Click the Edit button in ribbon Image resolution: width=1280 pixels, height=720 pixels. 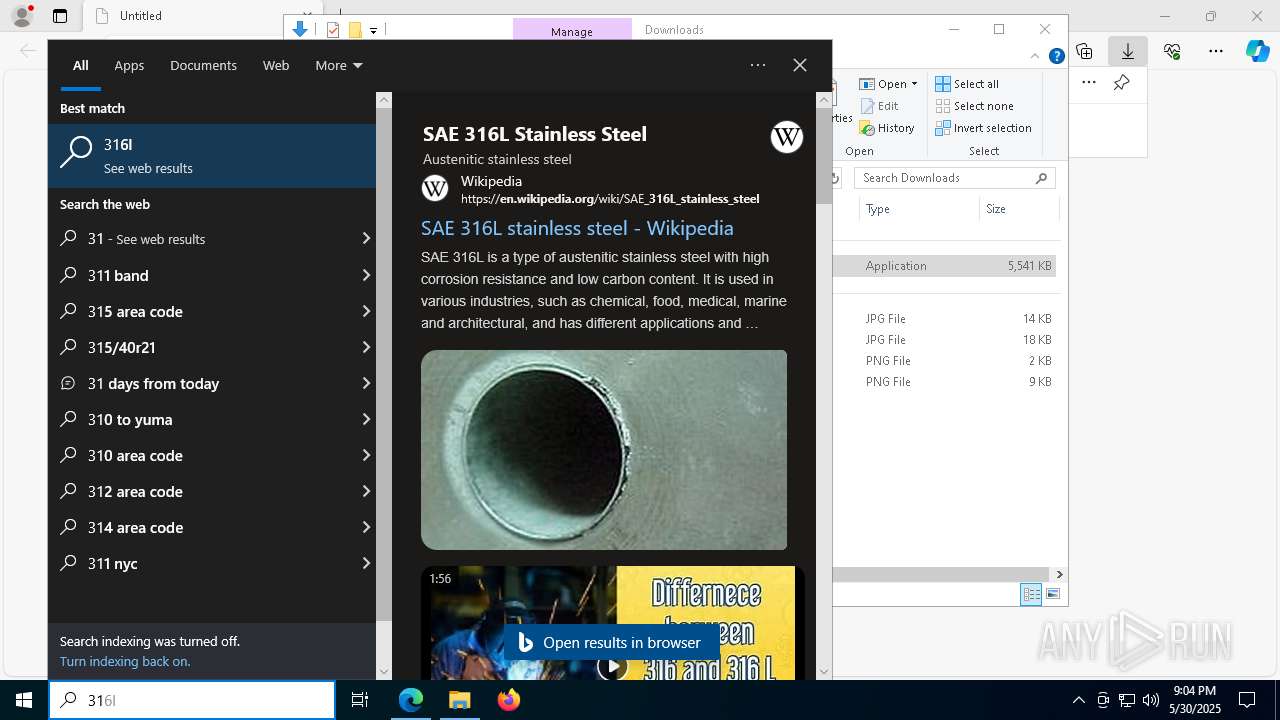(x=879, y=106)
